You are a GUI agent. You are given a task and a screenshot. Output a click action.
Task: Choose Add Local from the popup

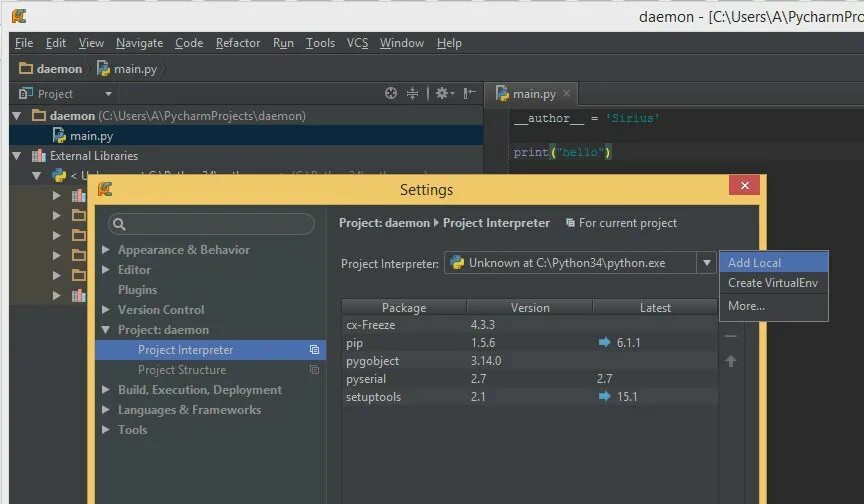click(774, 263)
